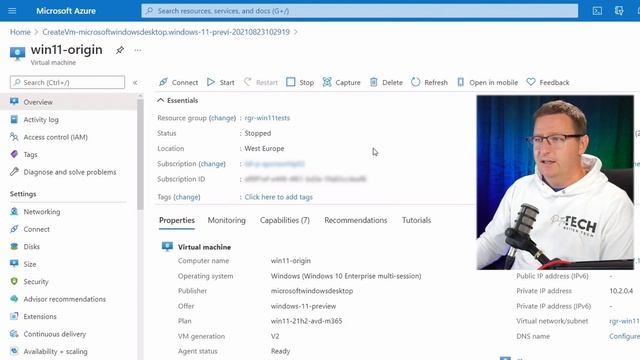Focus the sidebar Search (Ctrl+/) box
The image size is (640, 360).
pos(67,82)
